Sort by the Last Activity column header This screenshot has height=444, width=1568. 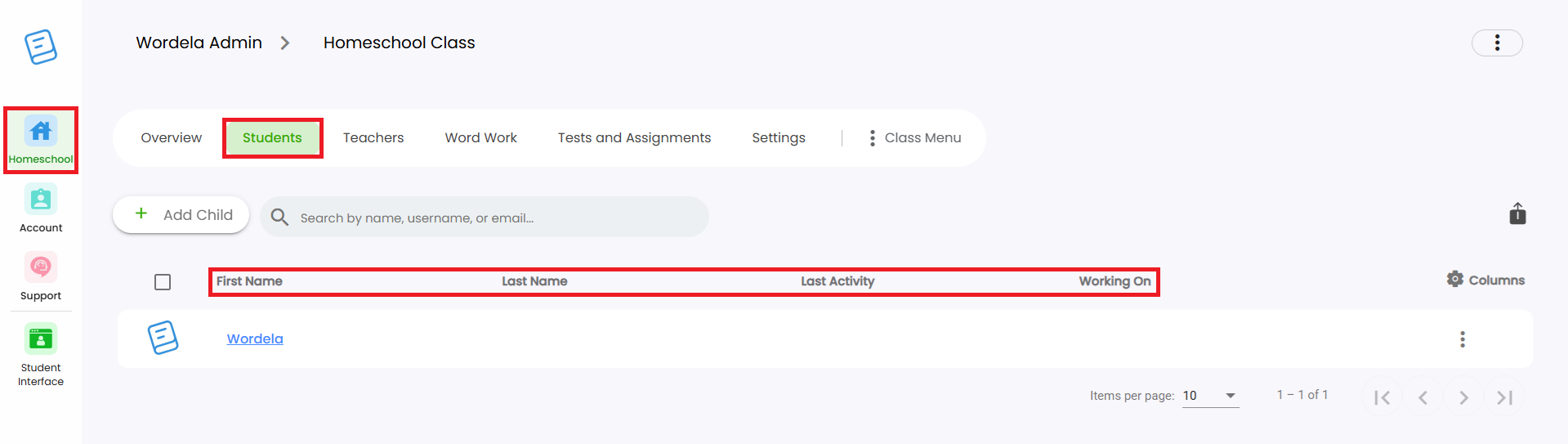click(838, 281)
